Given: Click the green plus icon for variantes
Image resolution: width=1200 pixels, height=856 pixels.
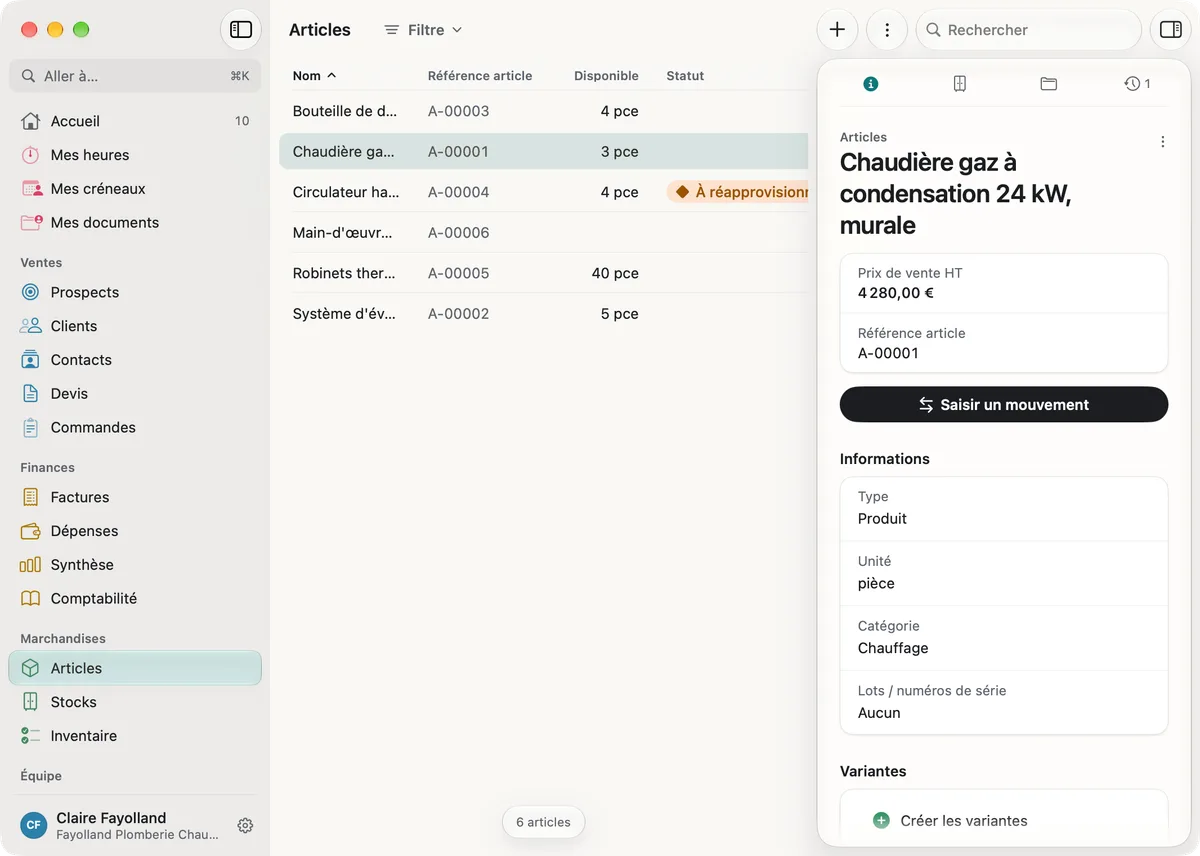Looking at the screenshot, I should coord(881,820).
